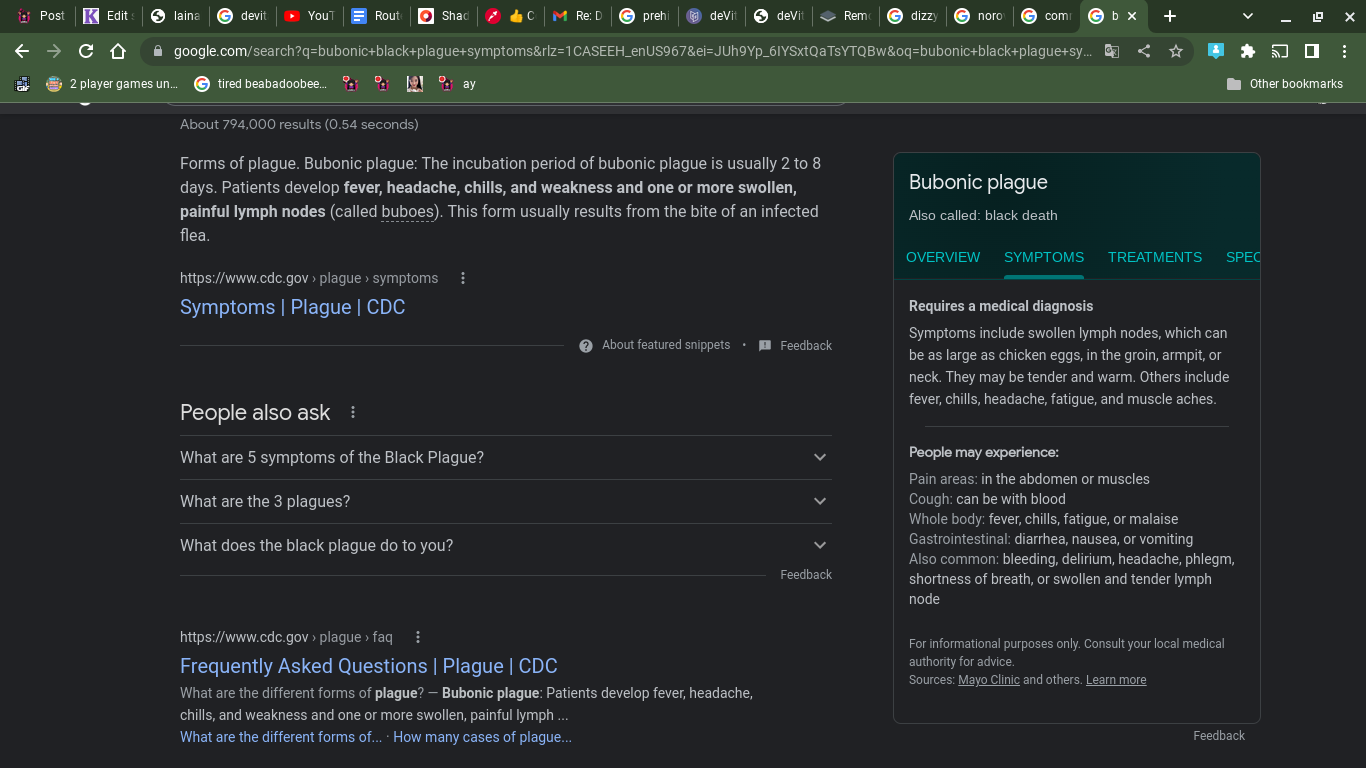The image size is (1366, 768).
Task: Expand 'What are the 3 plagues?' question
Action: point(506,501)
